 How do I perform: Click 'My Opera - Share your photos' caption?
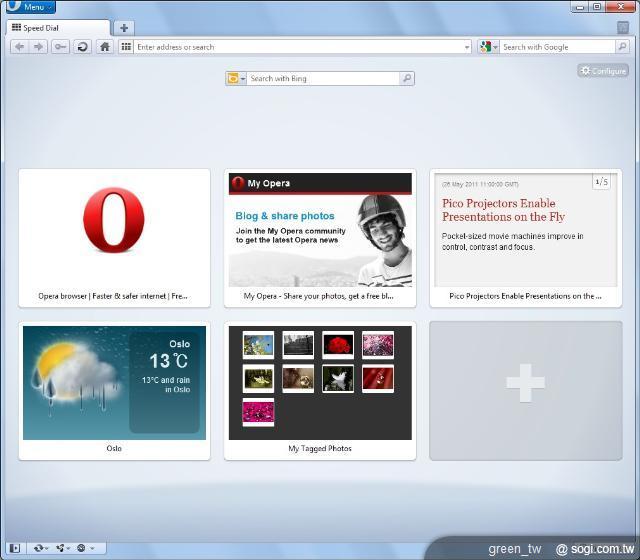tap(318, 296)
